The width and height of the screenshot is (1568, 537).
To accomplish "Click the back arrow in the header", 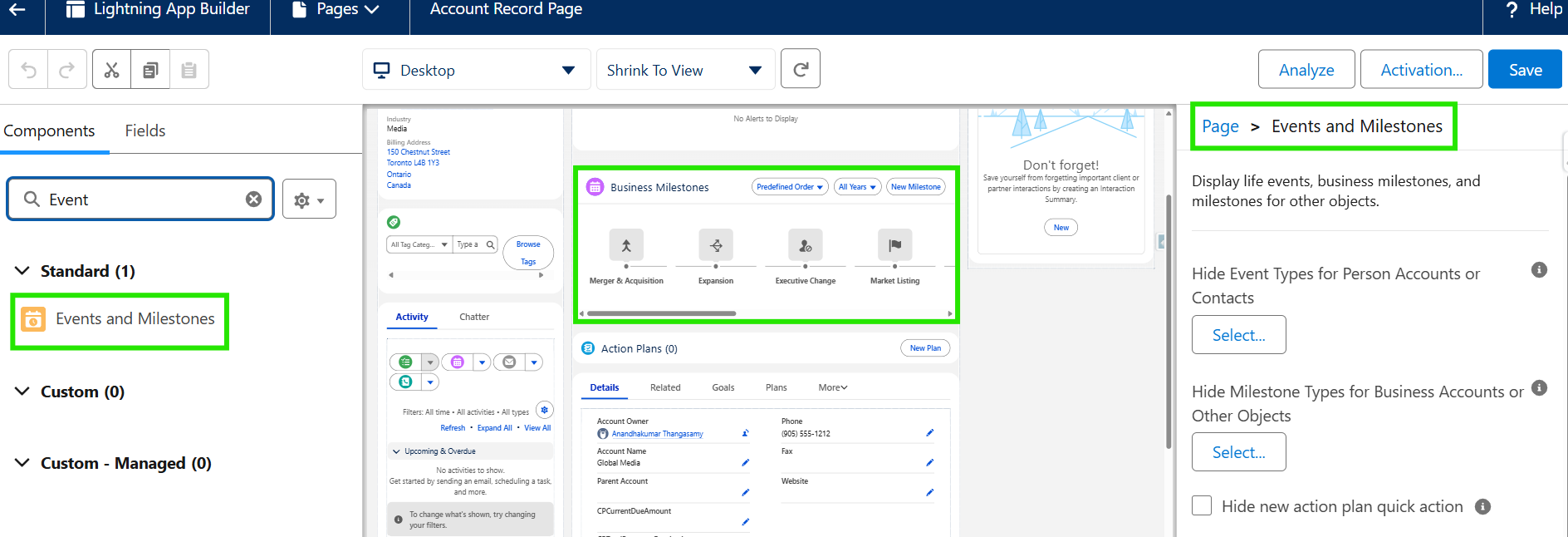I will [x=17, y=9].
